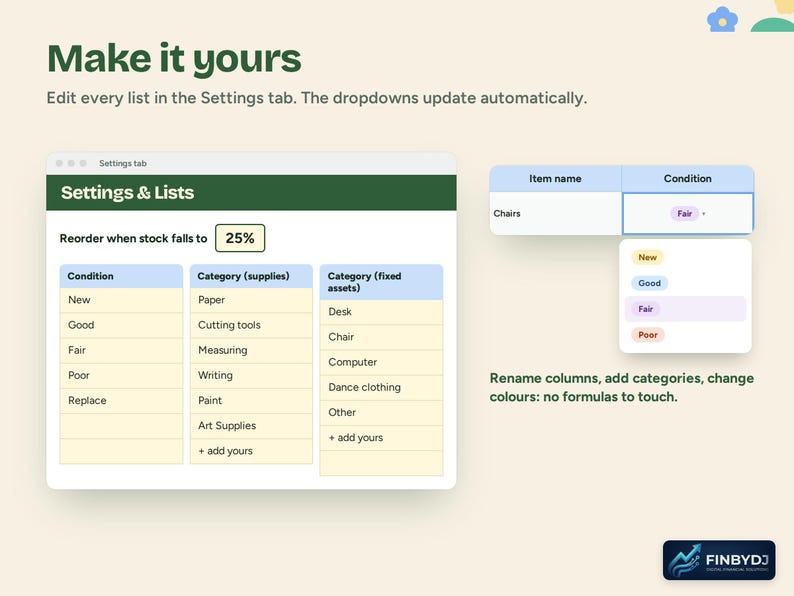This screenshot has width=794, height=596.
Task: Select the Cutting tools cell
Action: 251,325
